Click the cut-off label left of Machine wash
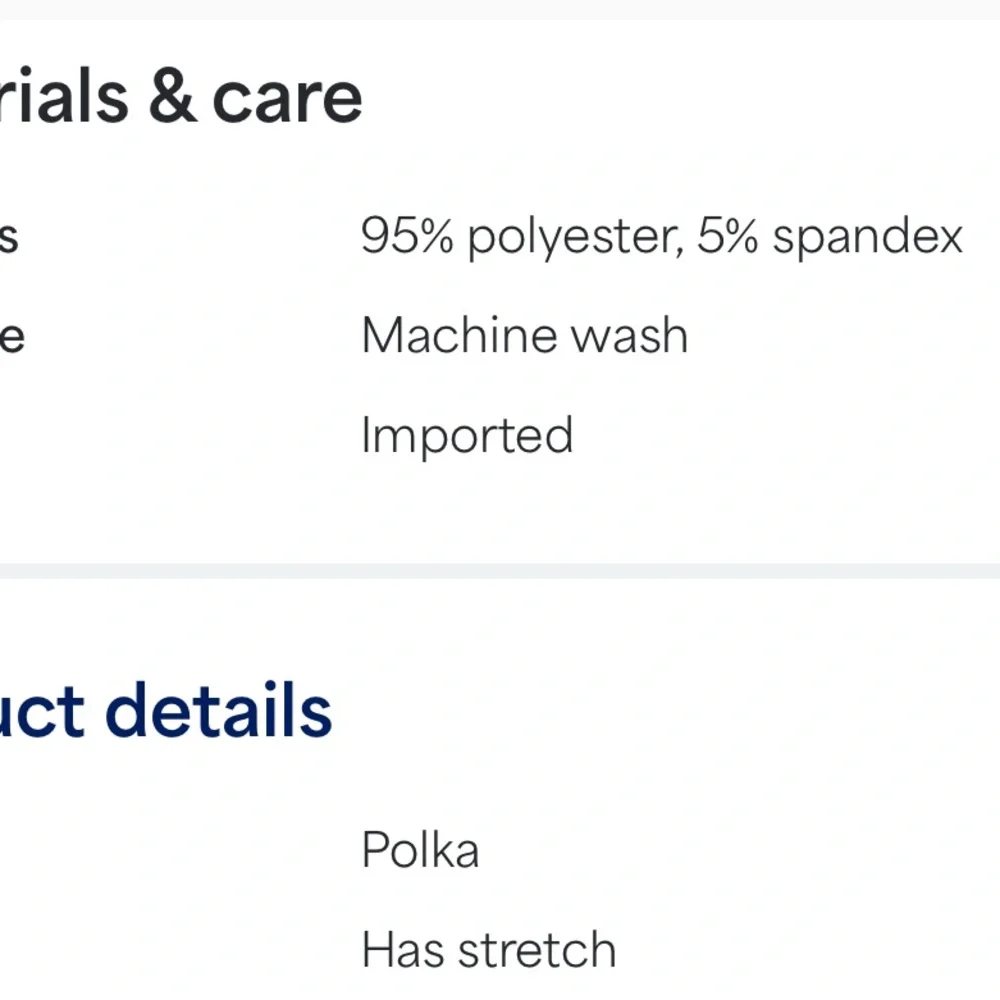 click(x=11, y=338)
